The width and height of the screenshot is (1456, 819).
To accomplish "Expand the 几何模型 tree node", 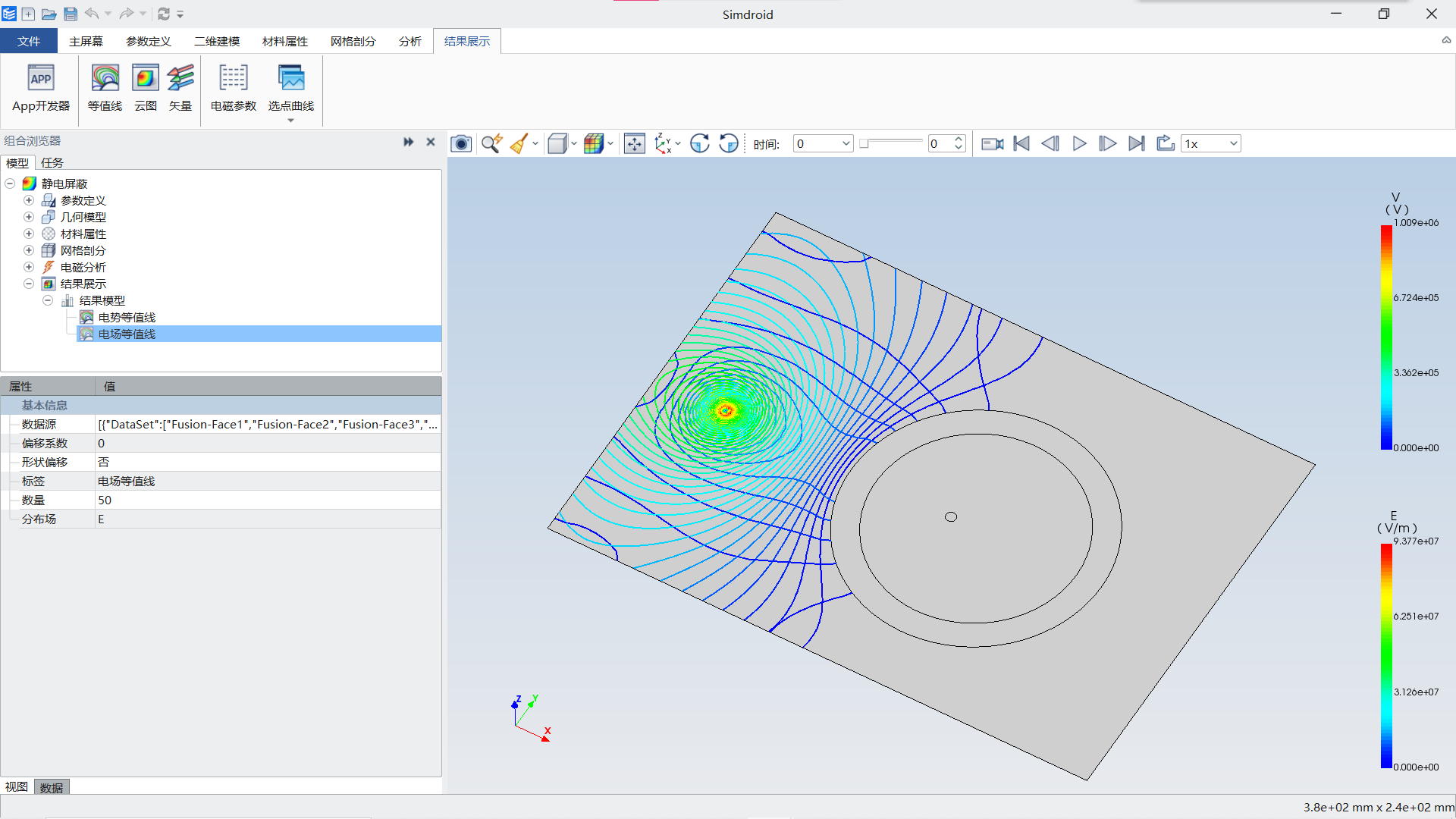I will tap(29, 217).
